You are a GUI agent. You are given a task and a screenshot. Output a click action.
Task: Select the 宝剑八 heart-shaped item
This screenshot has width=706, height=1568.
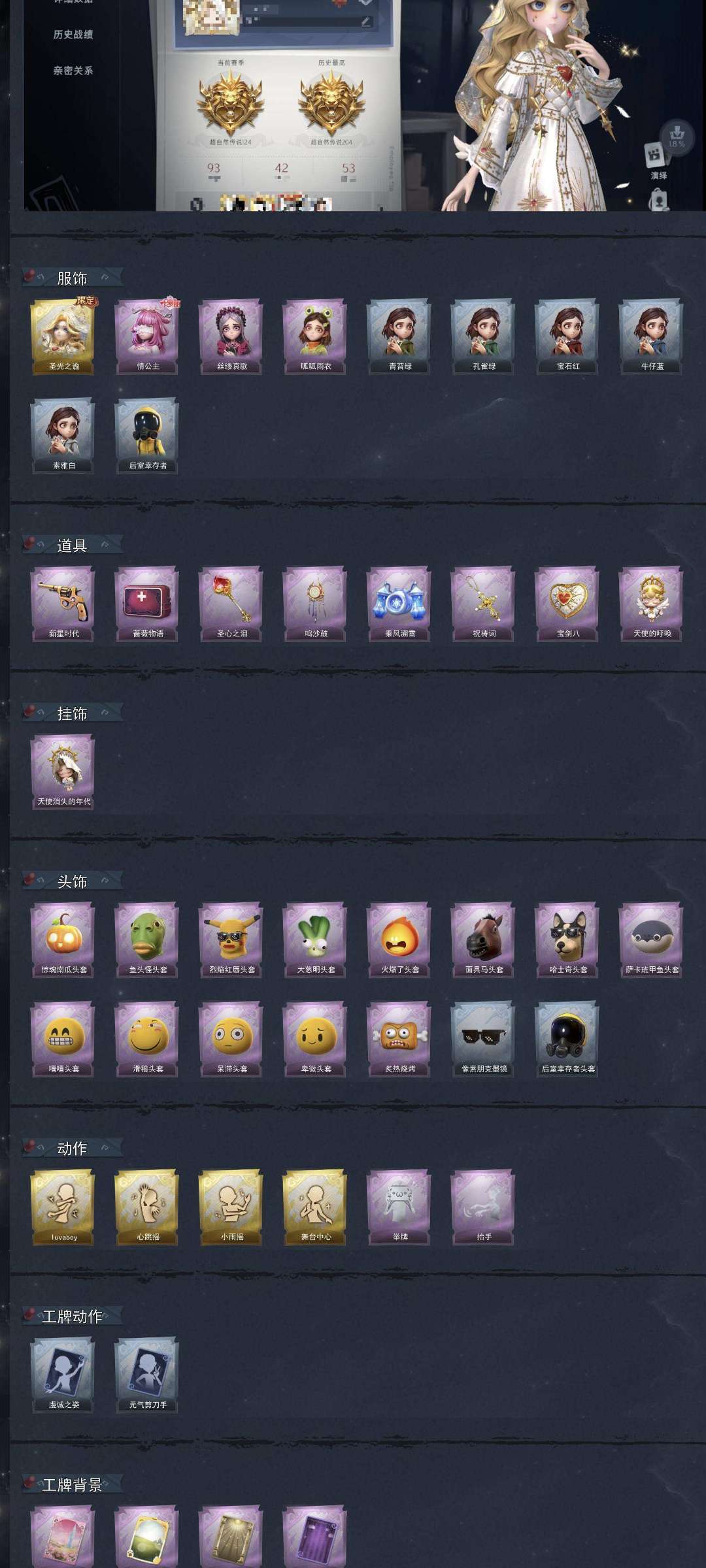[567, 603]
